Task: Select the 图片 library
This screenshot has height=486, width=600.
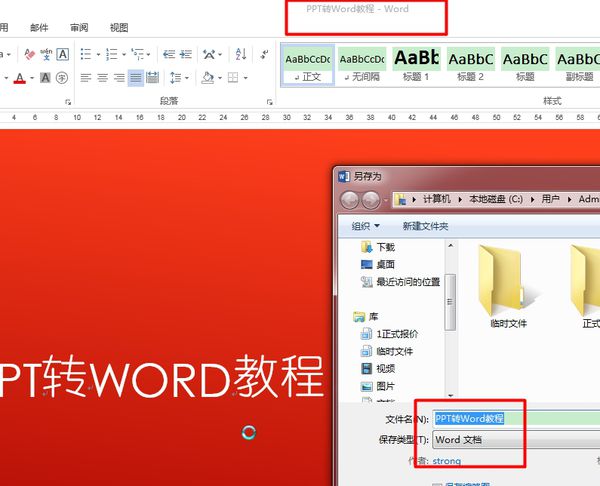Action: coord(378,386)
